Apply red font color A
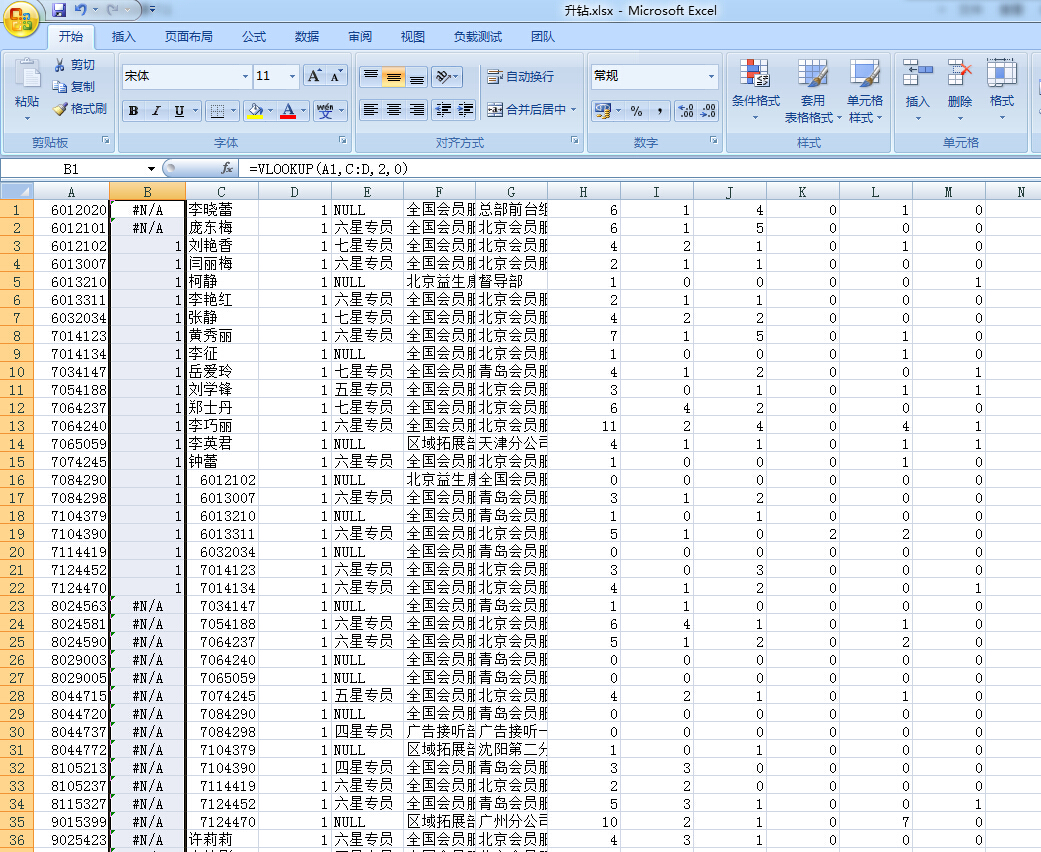Screen dimensions: 1041x852 (287, 111)
